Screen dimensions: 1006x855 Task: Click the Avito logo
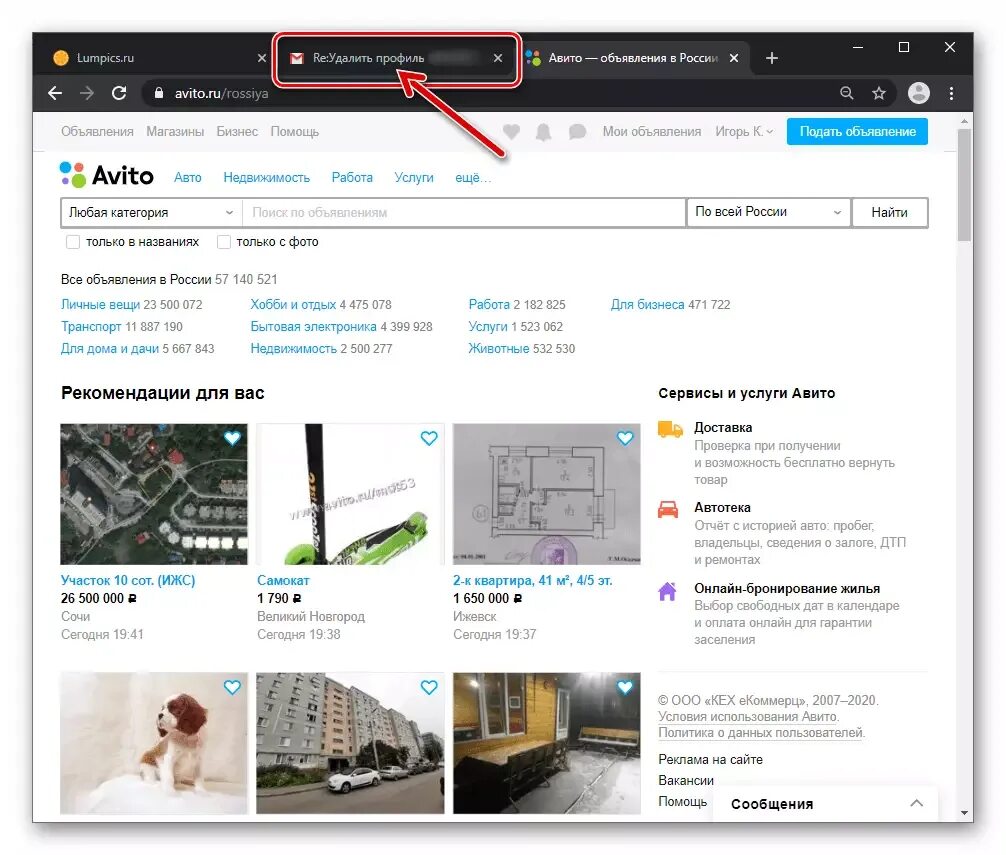tap(107, 175)
